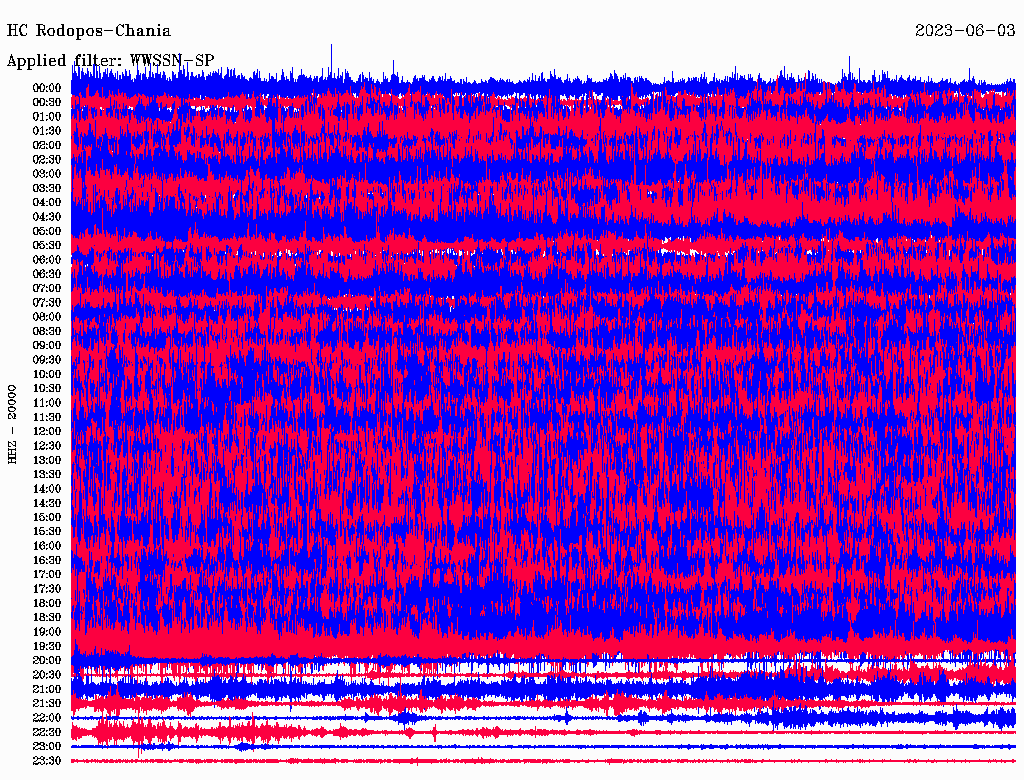Image resolution: width=1024 pixels, height=780 pixels.
Task: Click the station title HC Rodopos-Chania
Action: point(89,31)
